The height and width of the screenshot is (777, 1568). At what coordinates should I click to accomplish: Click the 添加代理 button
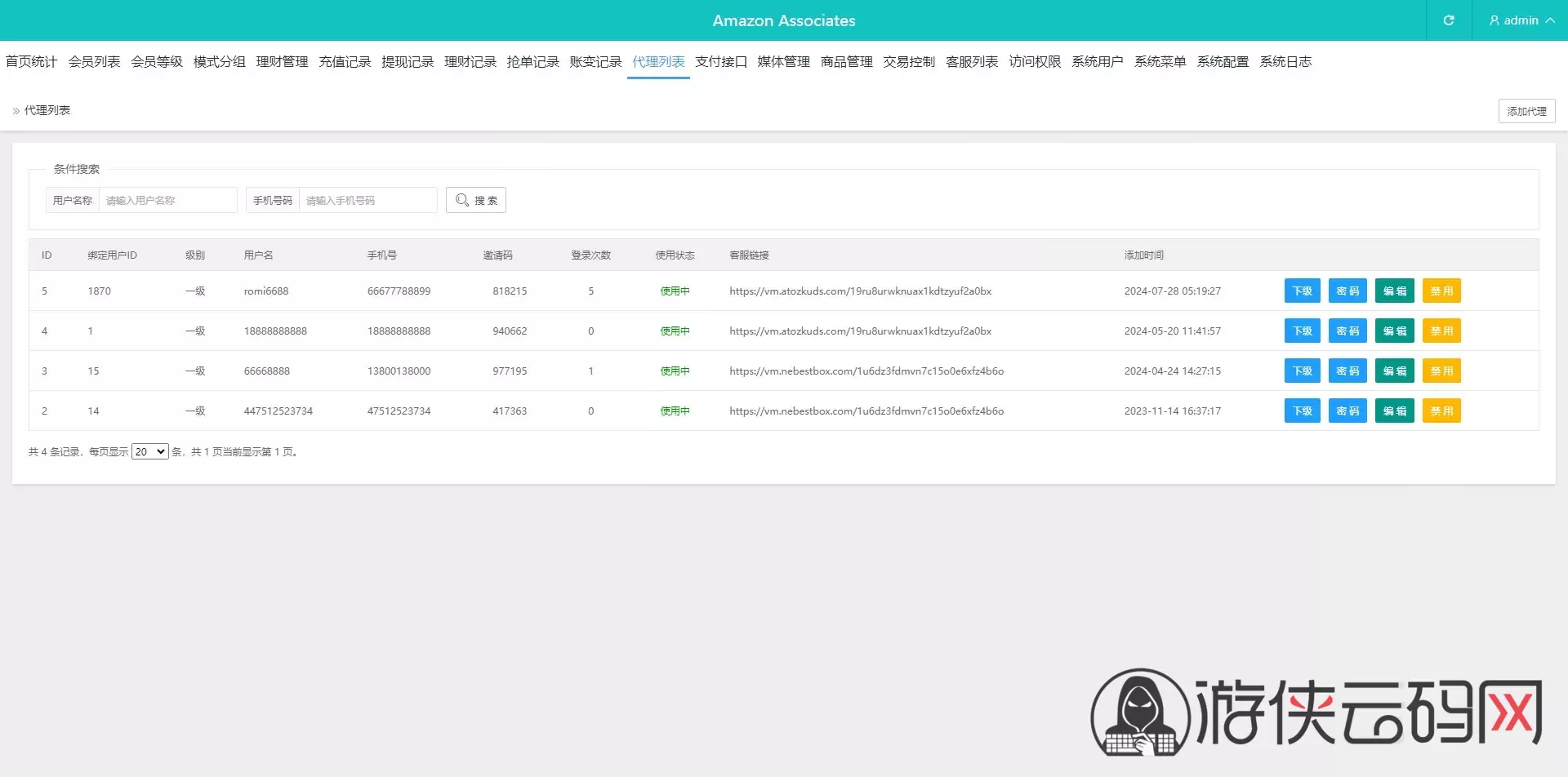point(1526,111)
